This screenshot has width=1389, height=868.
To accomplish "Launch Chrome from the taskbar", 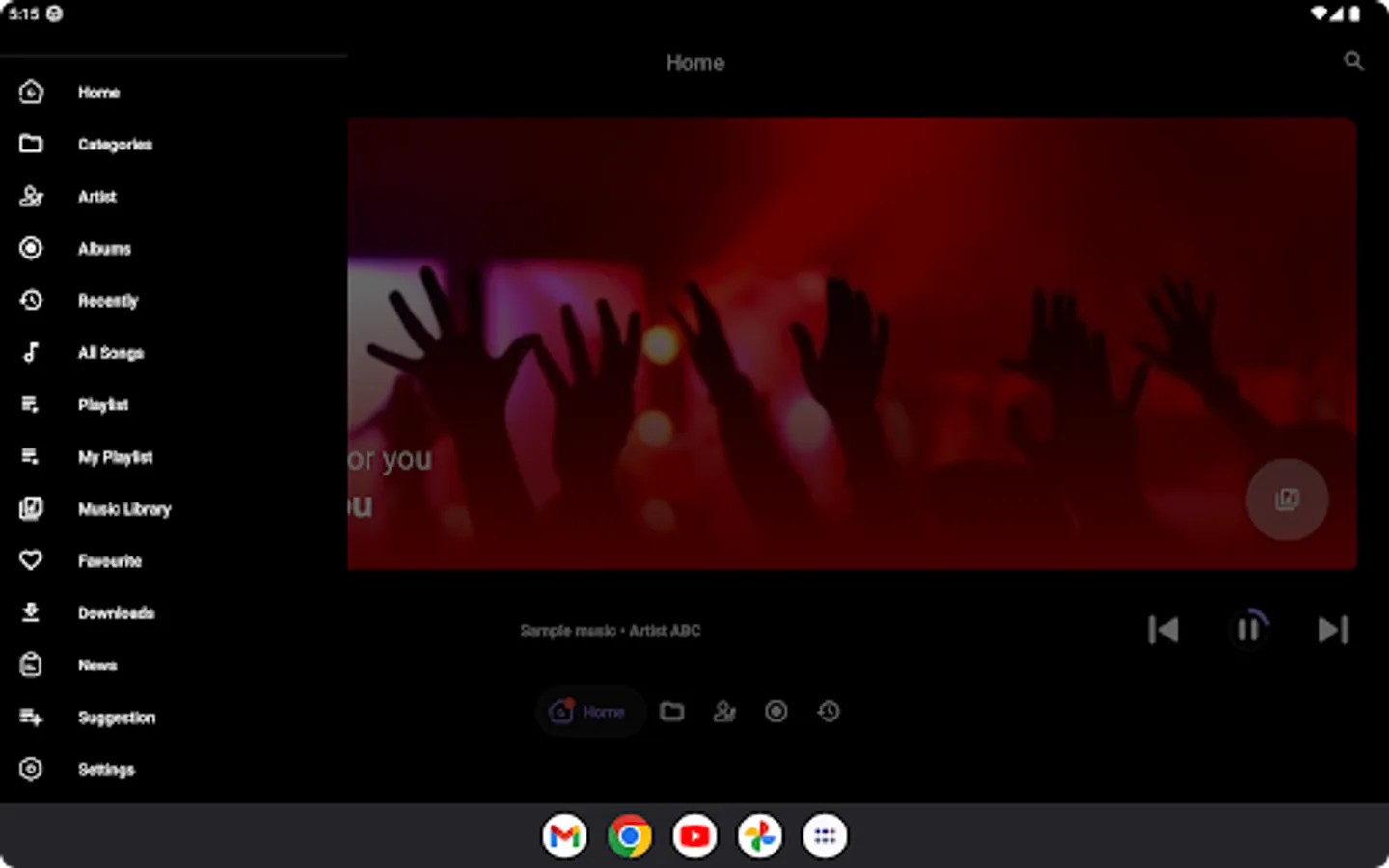I will point(630,836).
